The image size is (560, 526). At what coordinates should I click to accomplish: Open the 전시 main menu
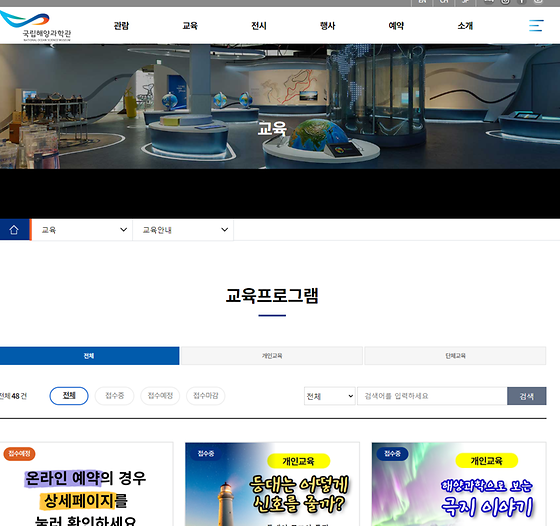point(259,26)
